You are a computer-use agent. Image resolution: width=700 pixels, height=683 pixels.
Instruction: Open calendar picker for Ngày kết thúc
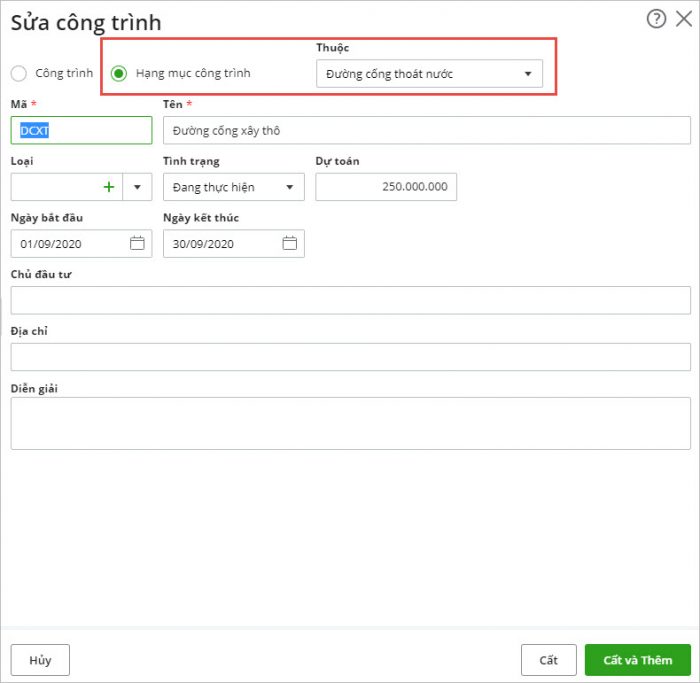[289, 243]
